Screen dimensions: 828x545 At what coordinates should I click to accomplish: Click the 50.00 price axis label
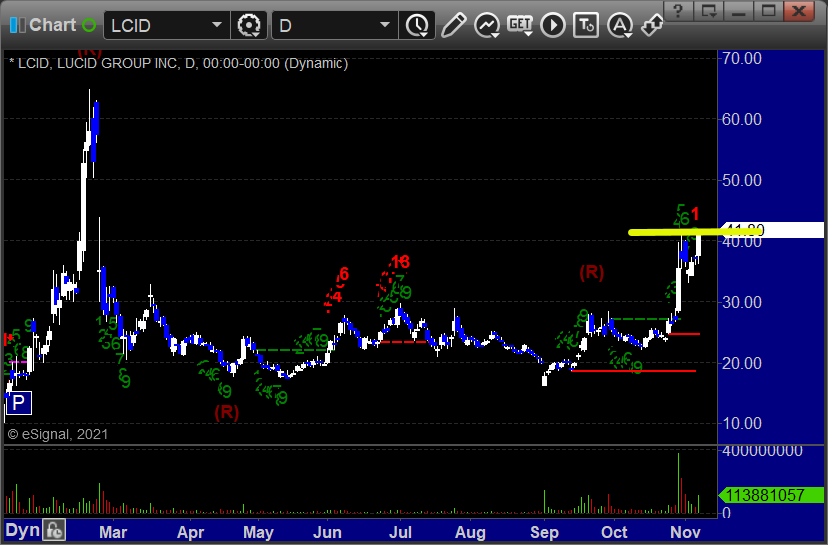[741, 180]
